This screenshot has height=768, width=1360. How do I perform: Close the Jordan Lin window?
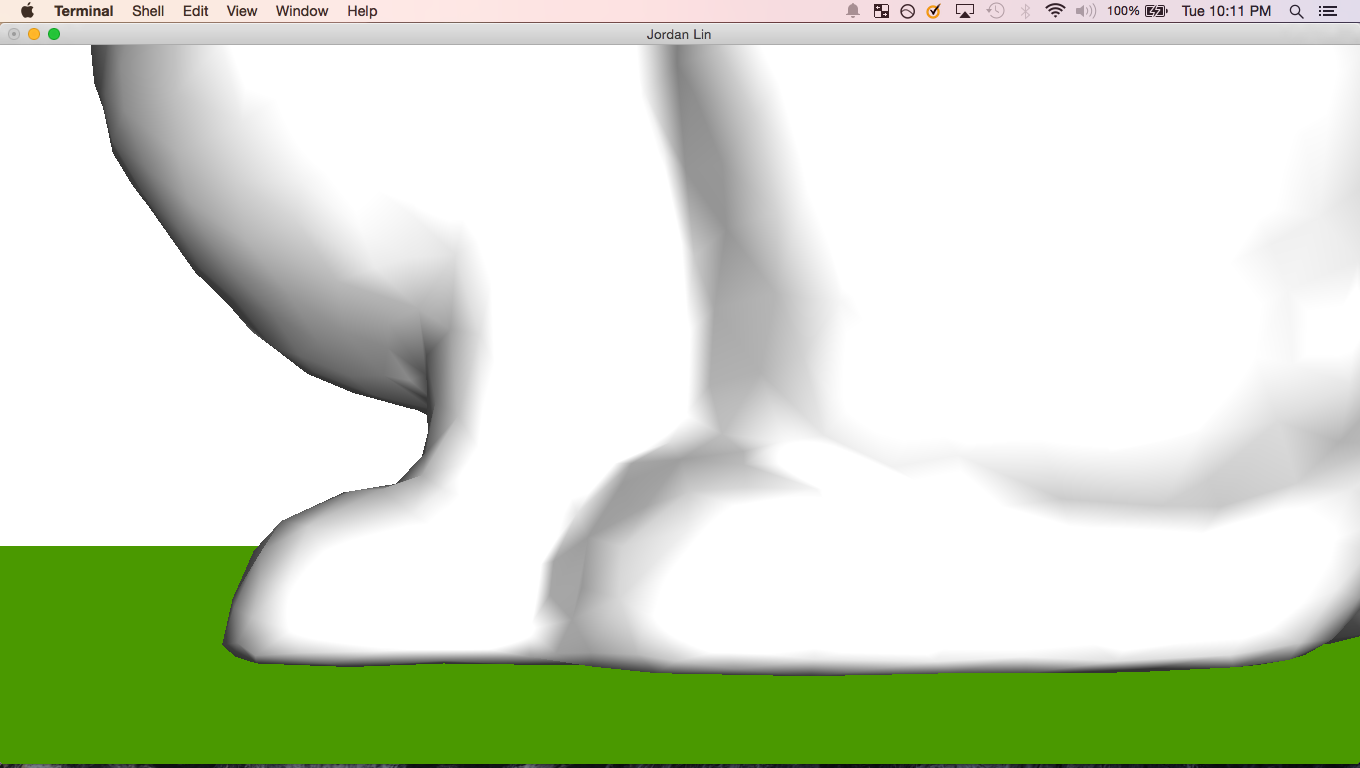coord(14,34)
